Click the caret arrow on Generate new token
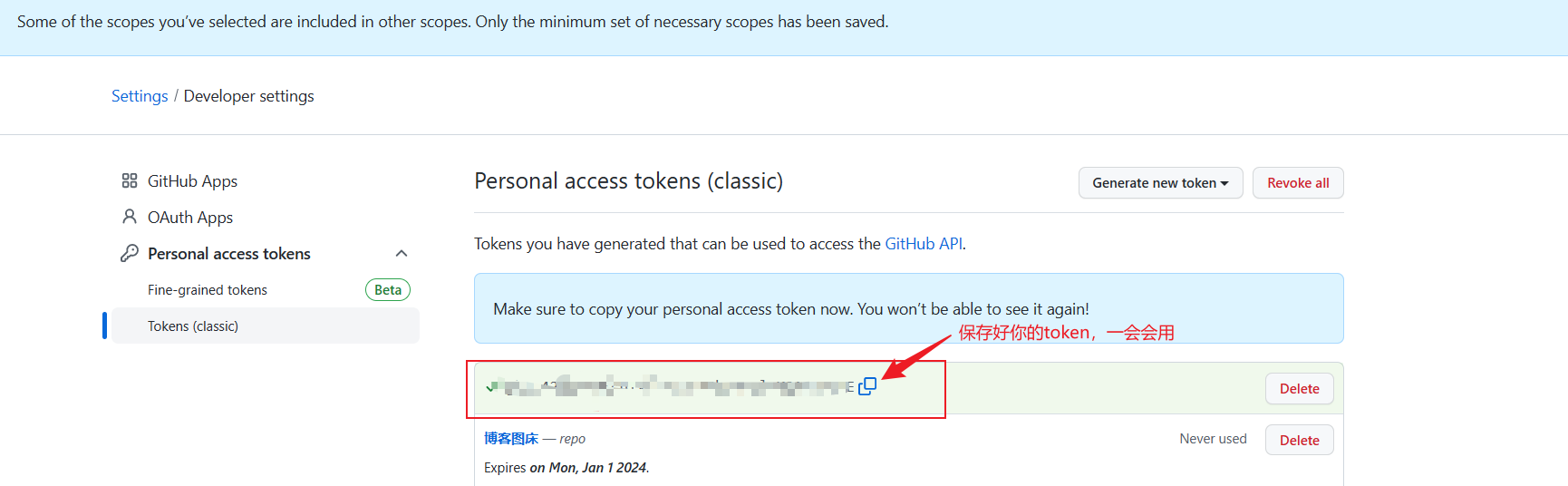Viewport: 1568px width, 486px height. click(1224, 183)
